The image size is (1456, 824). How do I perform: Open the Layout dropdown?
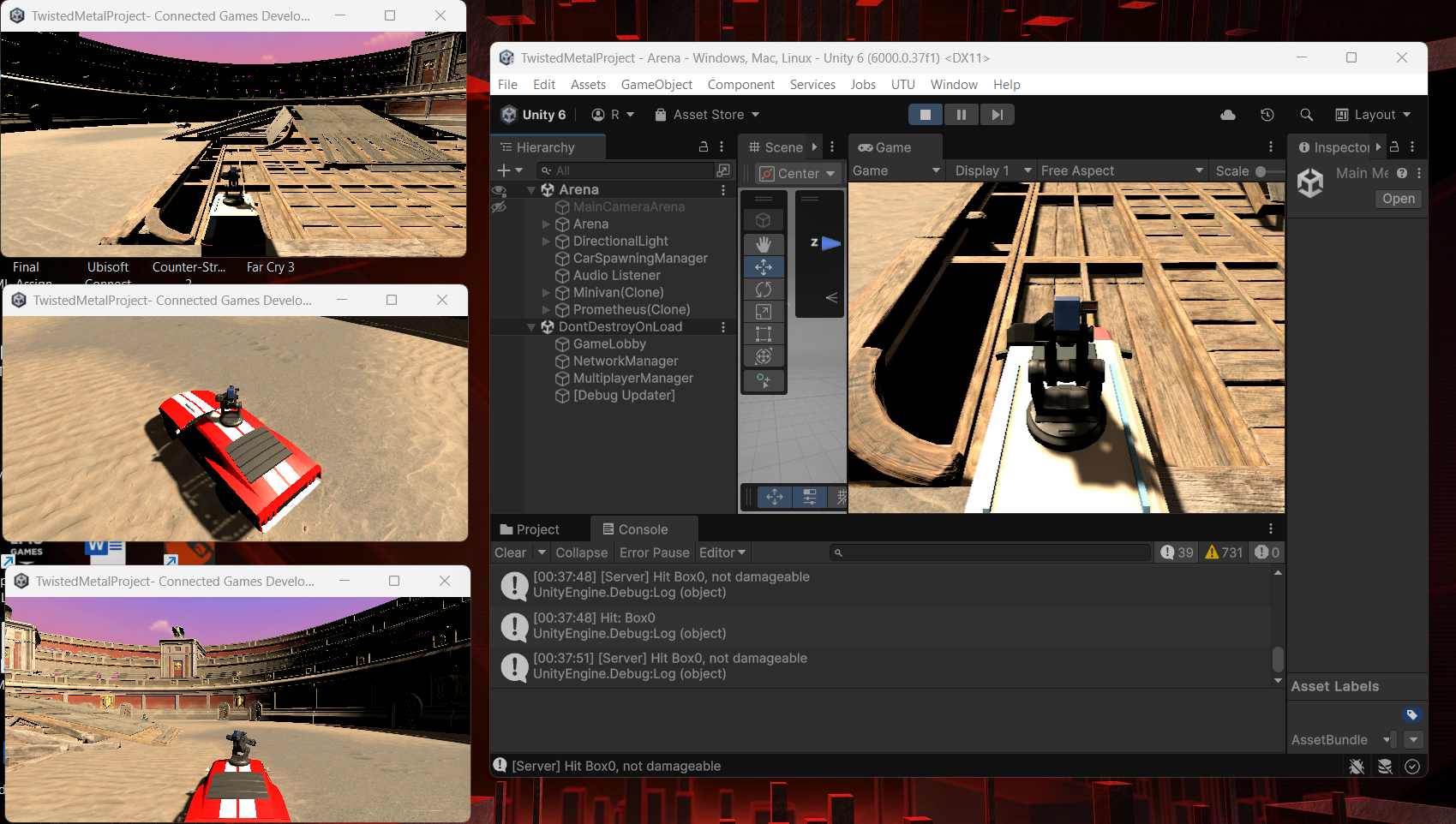(1373, 115)
